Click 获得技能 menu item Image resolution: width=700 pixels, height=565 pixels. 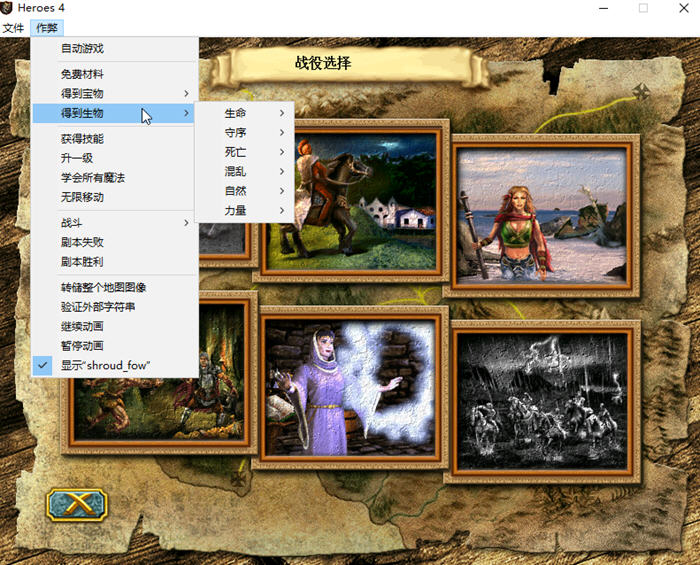[x=115, y=139]
